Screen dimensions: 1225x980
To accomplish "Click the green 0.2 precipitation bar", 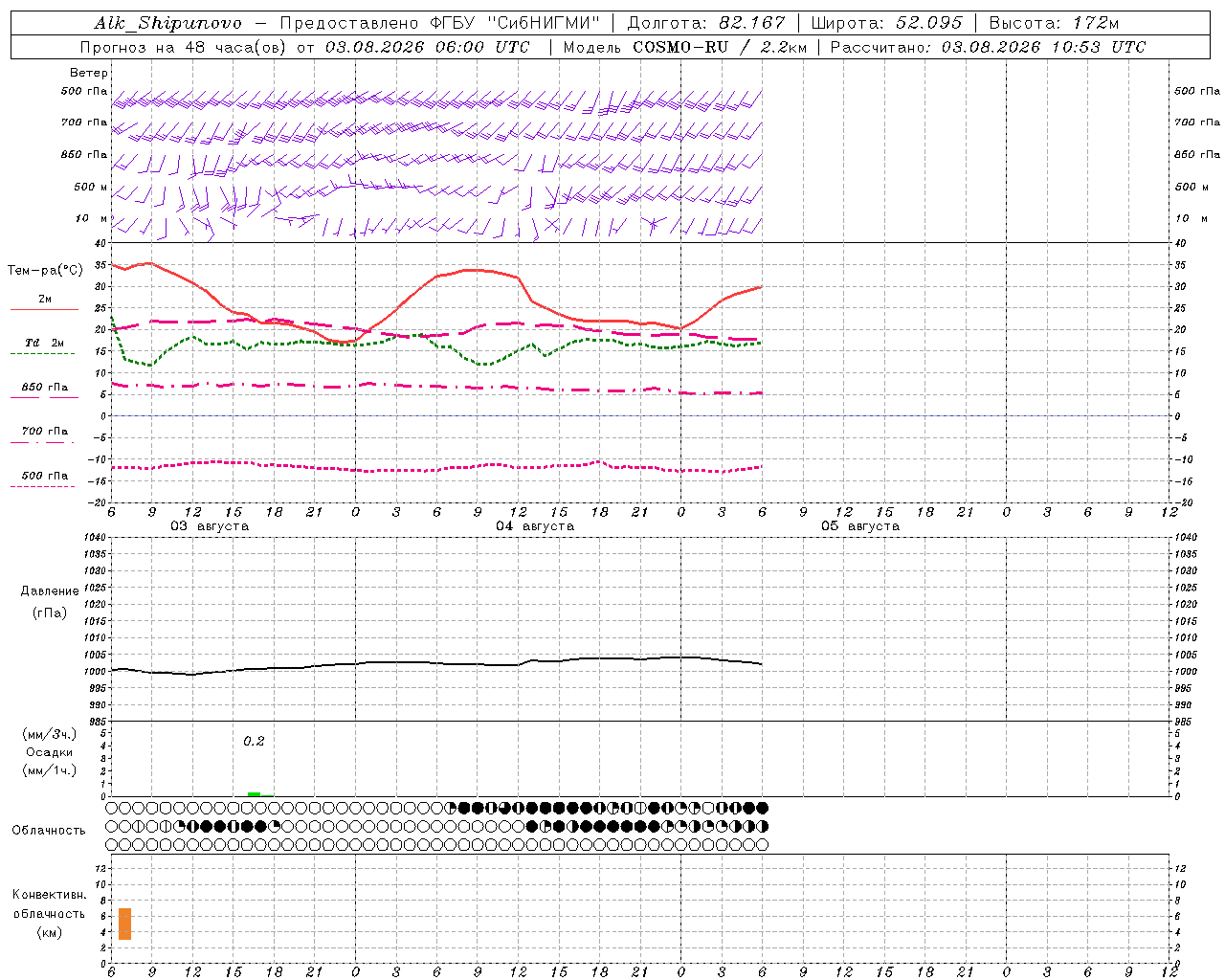I will pyautogui.click(x=254, y=794).
